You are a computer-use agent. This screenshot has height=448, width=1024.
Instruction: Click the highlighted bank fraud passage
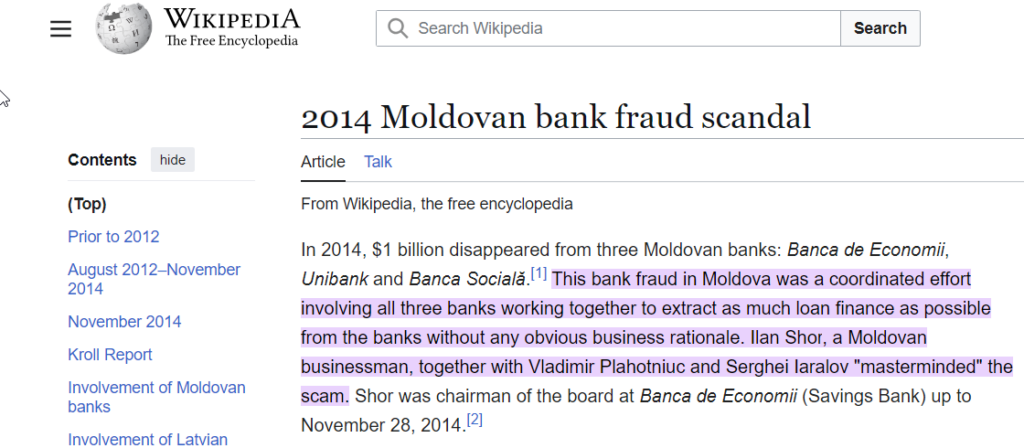pos(656,338)
